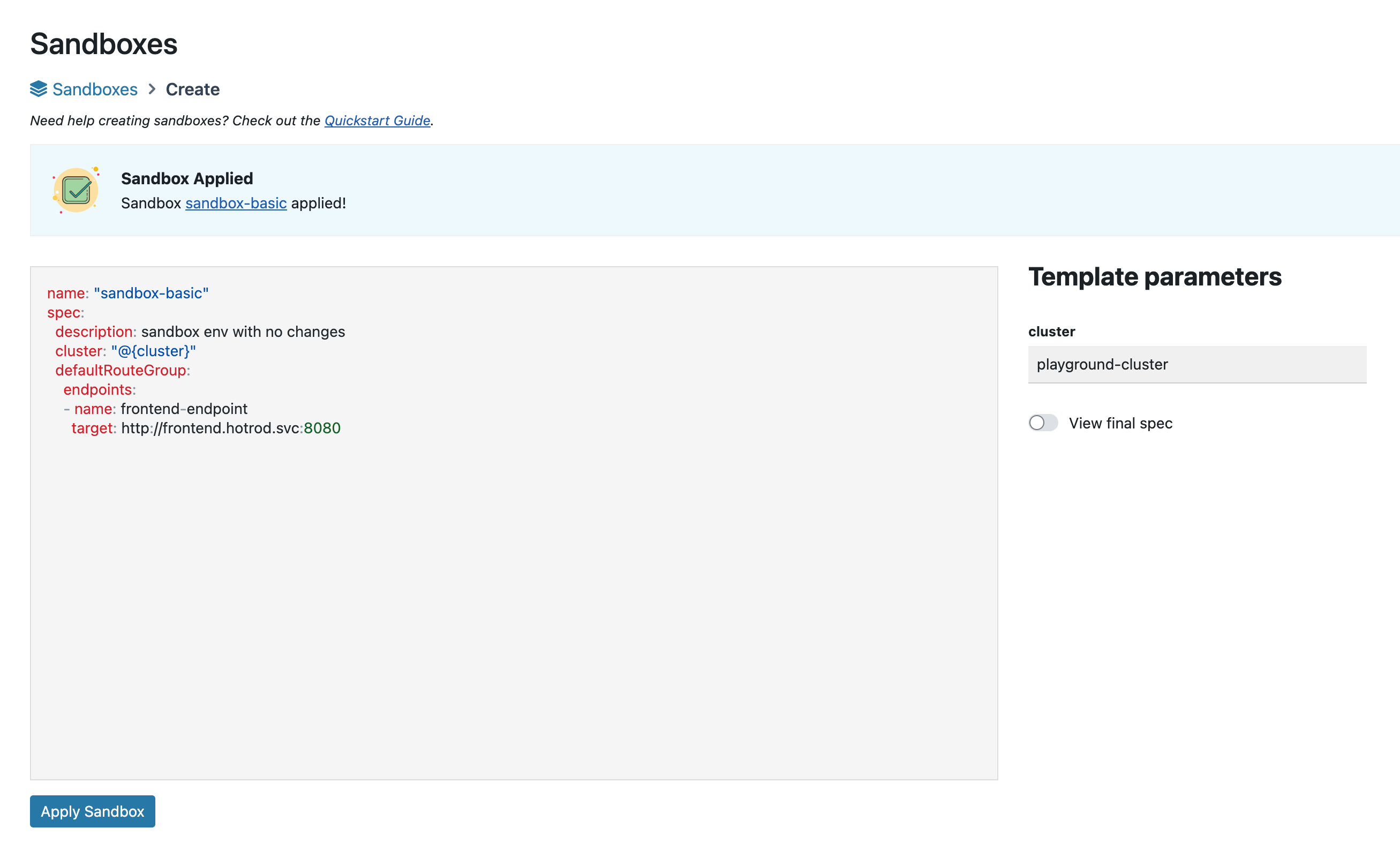Image resolution: width=1400 pixels, height=858 pixels.
Task: Apply the sandbox with Apply Sandbox button
Action: 93,811
